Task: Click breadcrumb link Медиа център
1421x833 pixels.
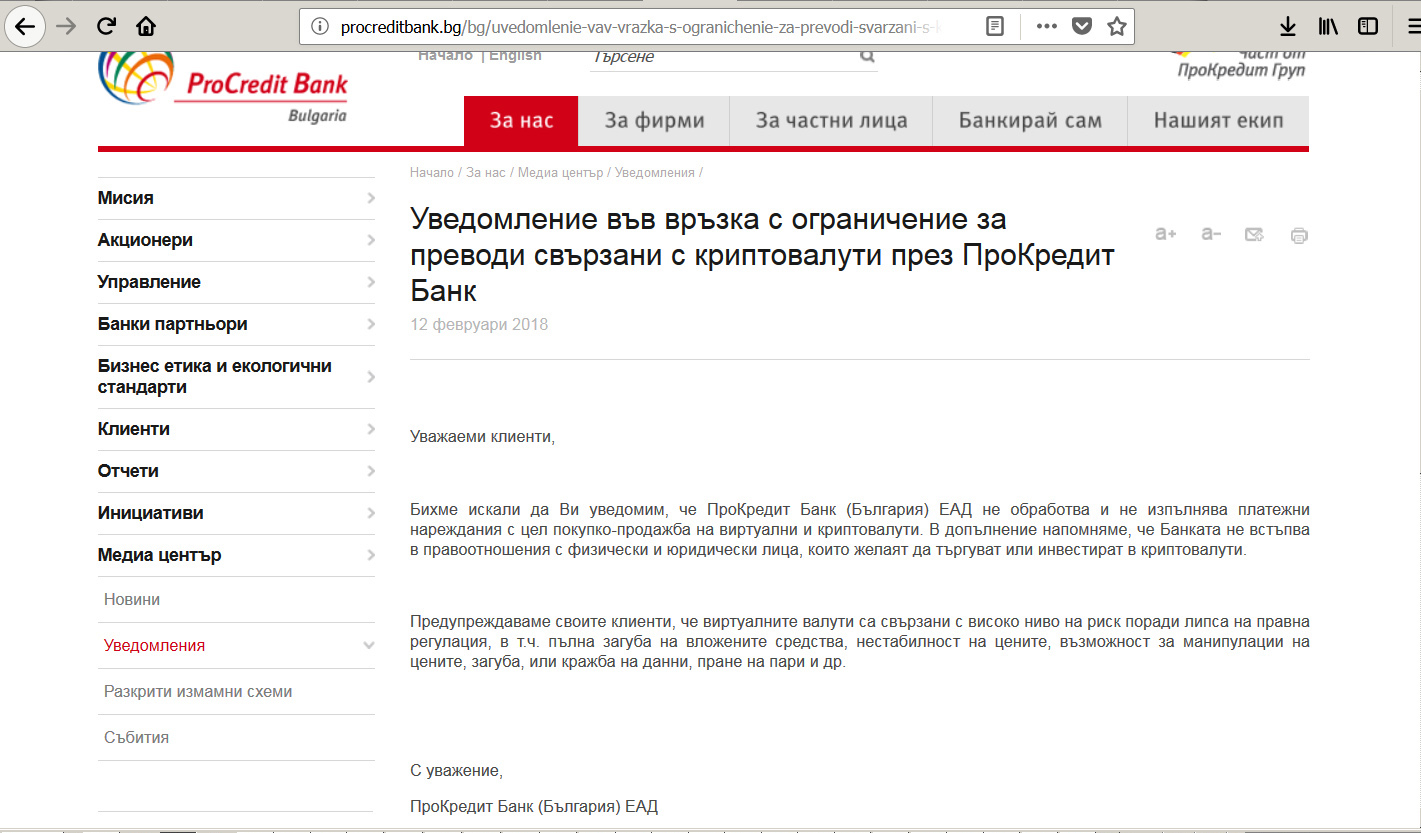Action: tap(560, 172)
